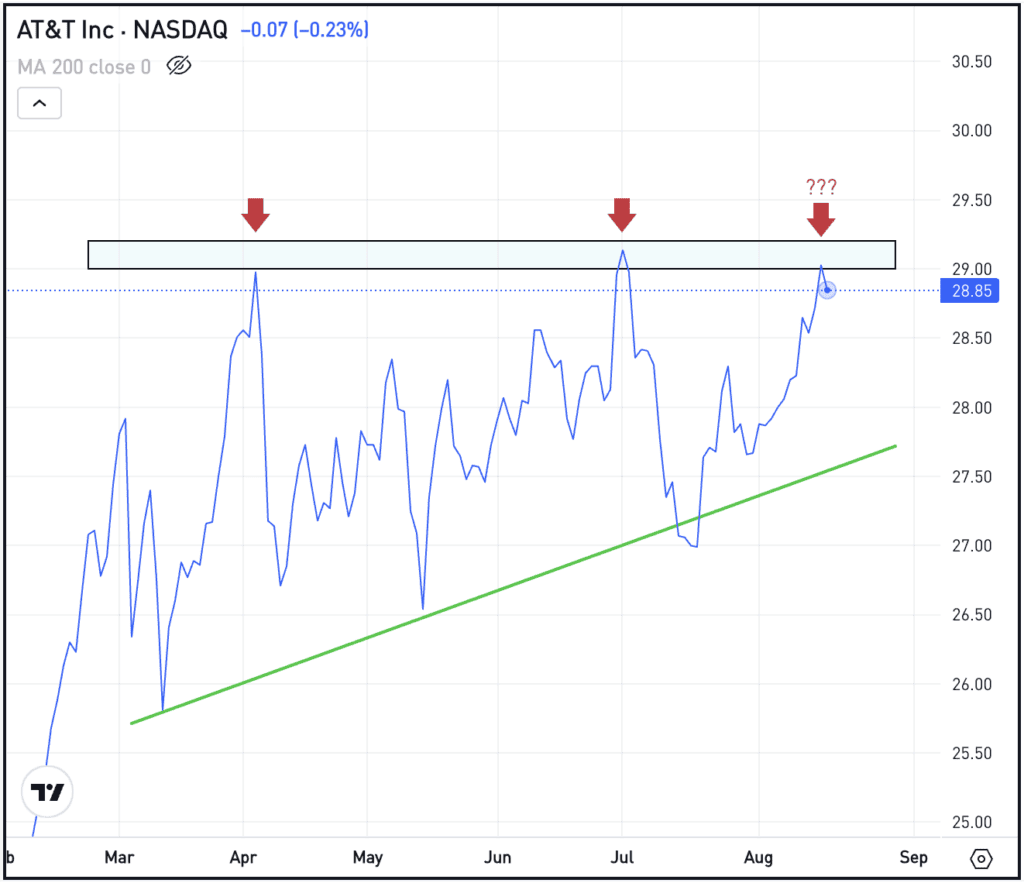Click the Sep label on time axis

coord(913,858)
